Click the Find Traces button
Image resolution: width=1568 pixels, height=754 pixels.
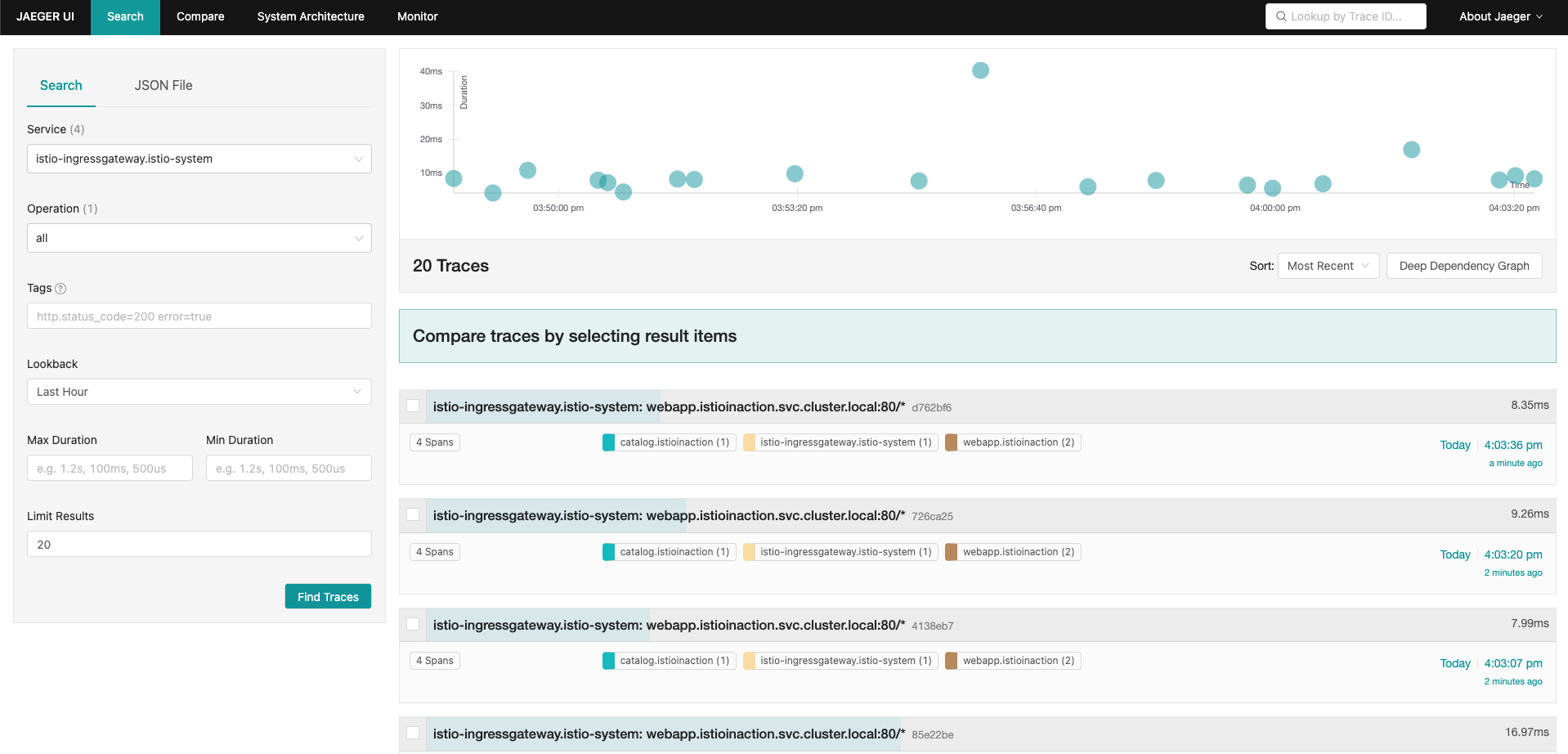tap(328, 596)
